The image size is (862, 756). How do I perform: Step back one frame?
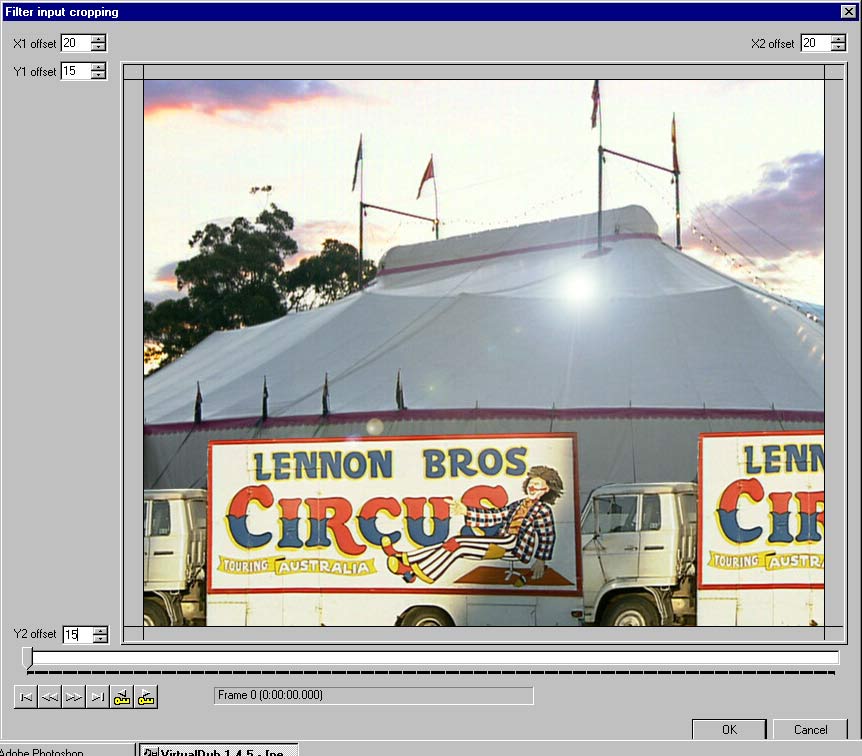coord(49,697)
